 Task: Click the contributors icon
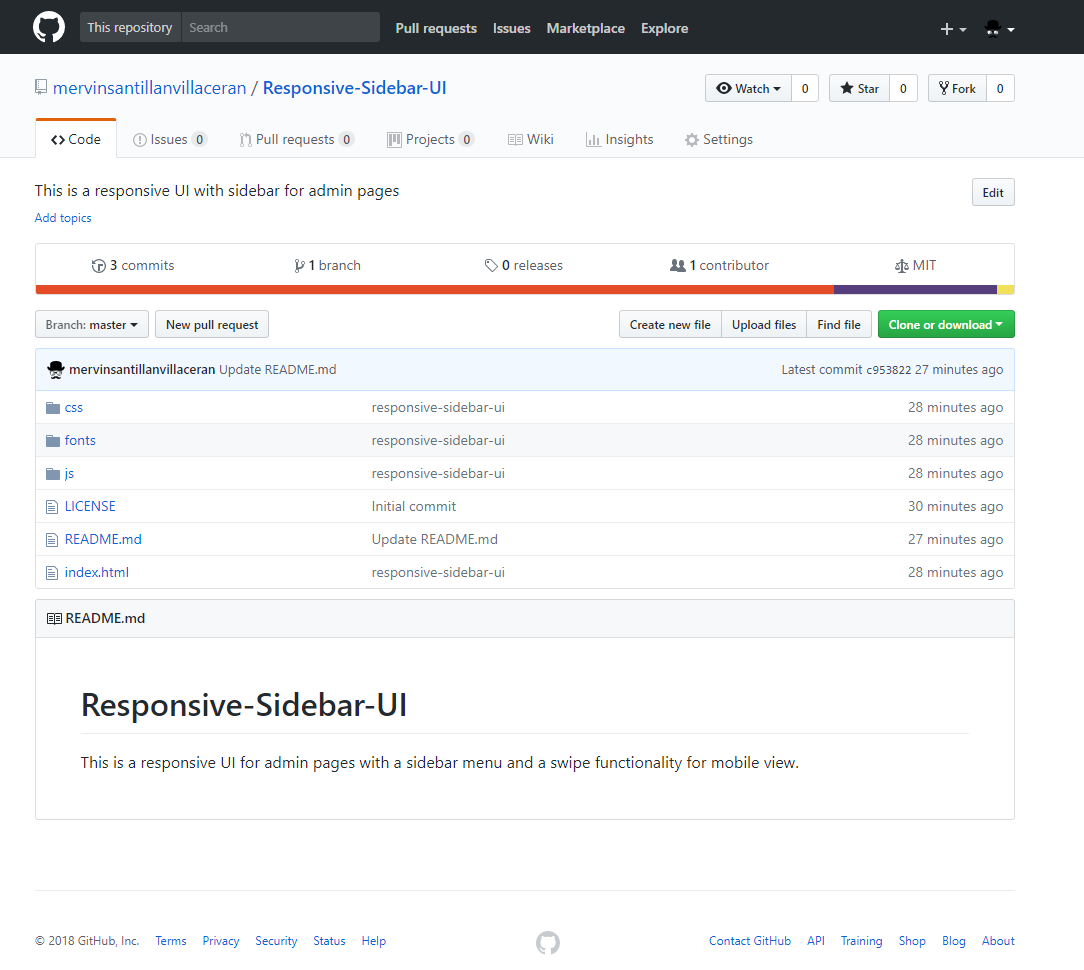coord(679,265)
